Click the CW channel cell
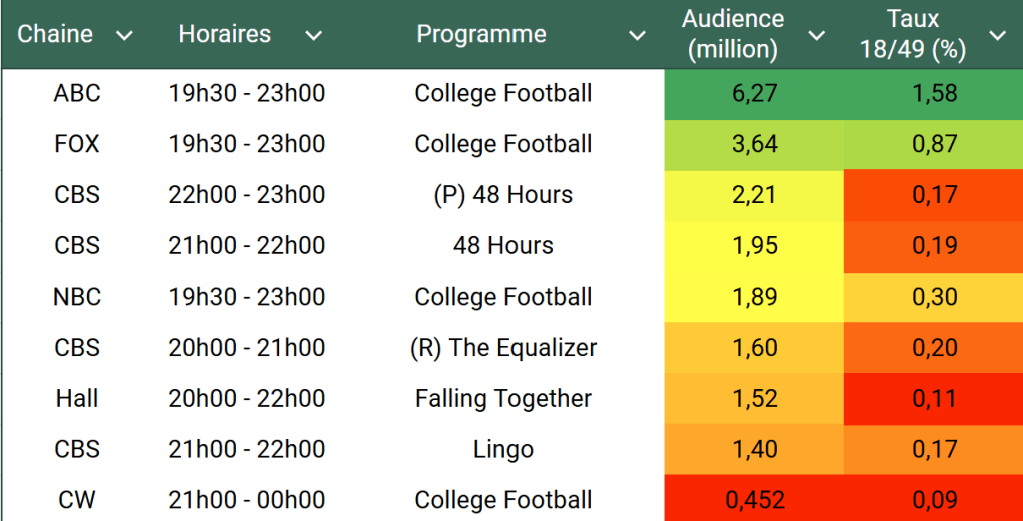Image resolution: width=1023 pixels, height=521 pixels. click(x=77, y=500)
